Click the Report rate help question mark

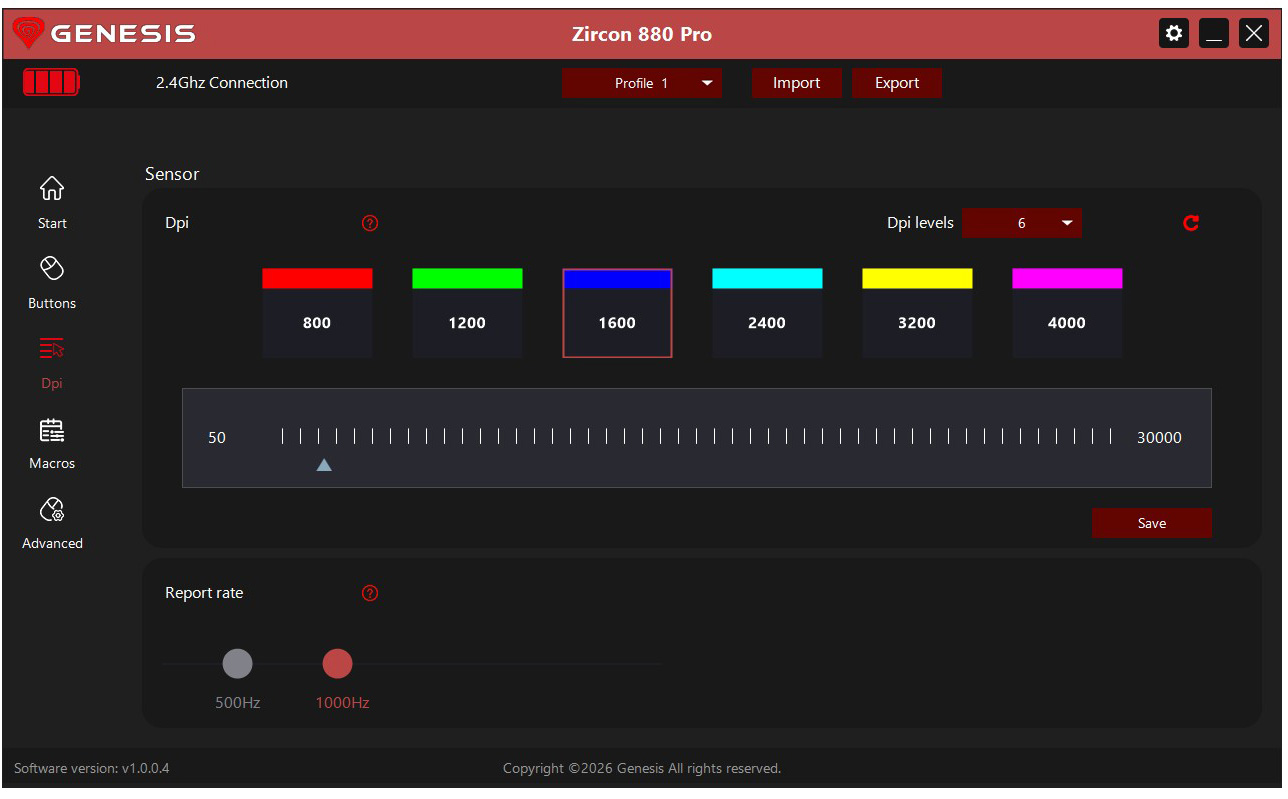point(370,593)
